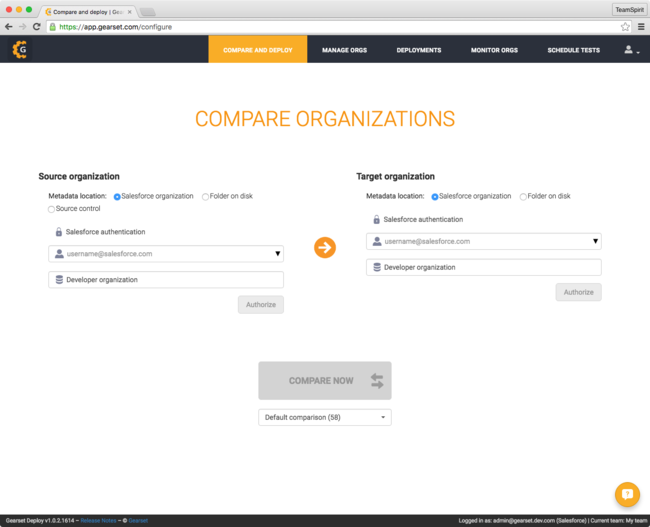650x527 pixels.
Task: Click the source username person icon
Action: [x=59, y=254]
